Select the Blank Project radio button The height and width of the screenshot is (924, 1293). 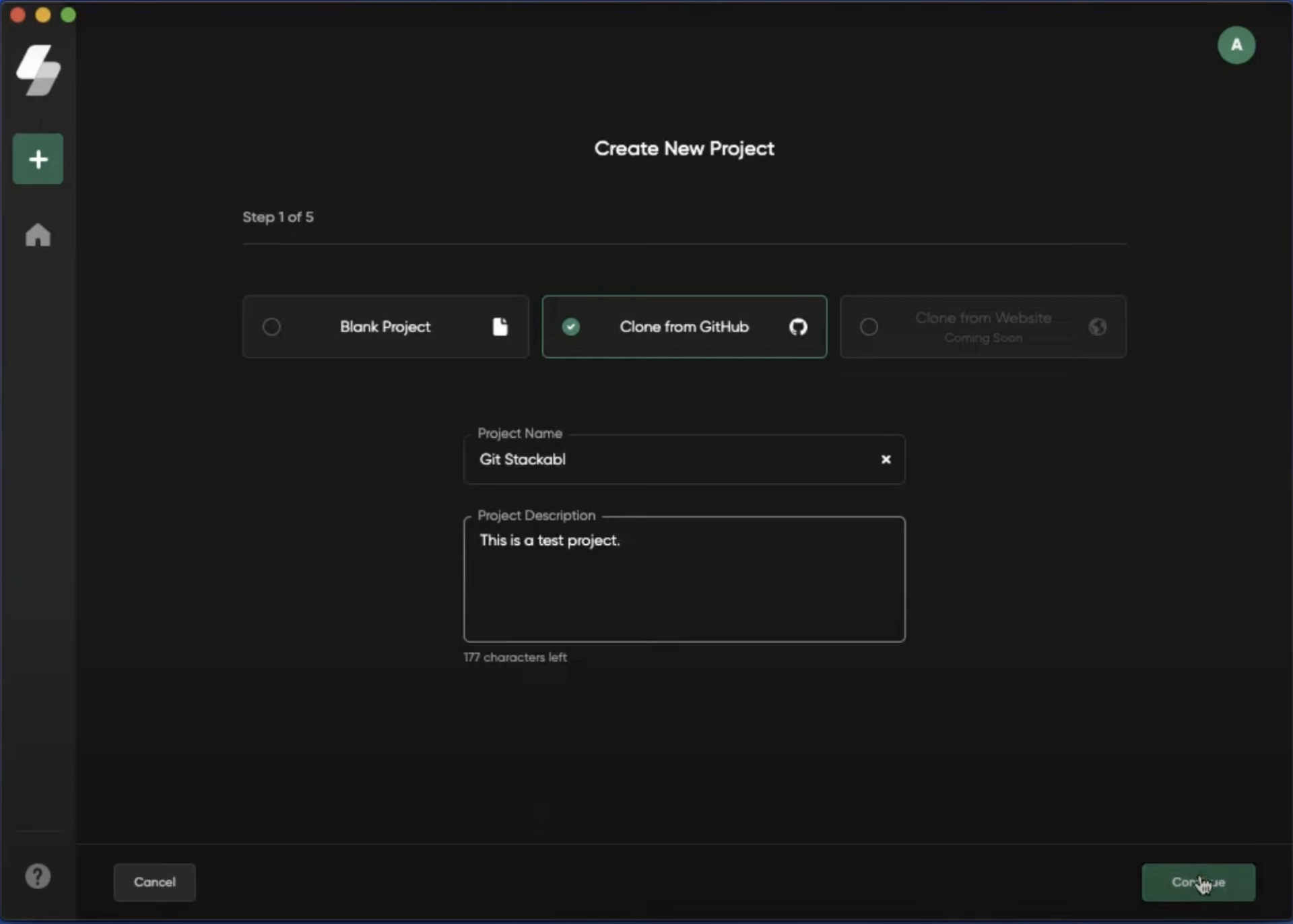[x=271, y=327]
